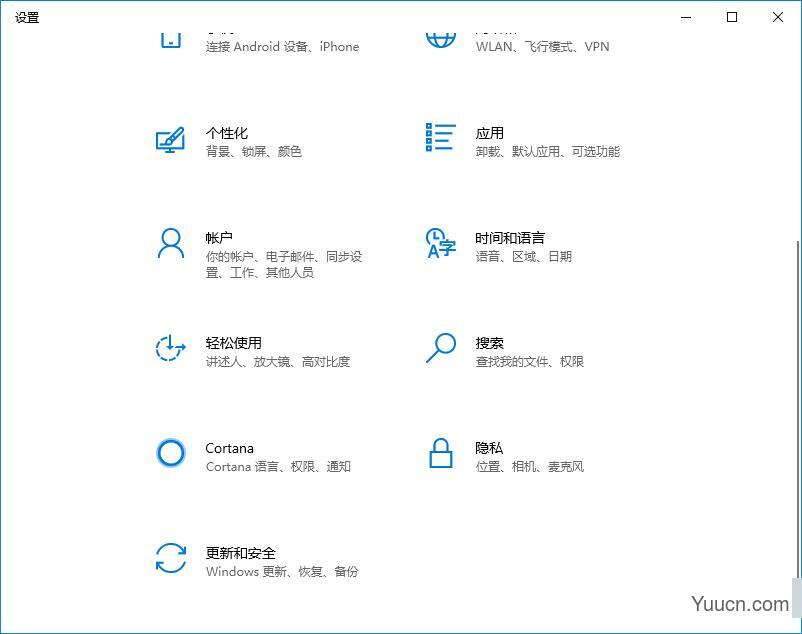Click the text 连接 Android 设备、iPhone

pos(282,47)
